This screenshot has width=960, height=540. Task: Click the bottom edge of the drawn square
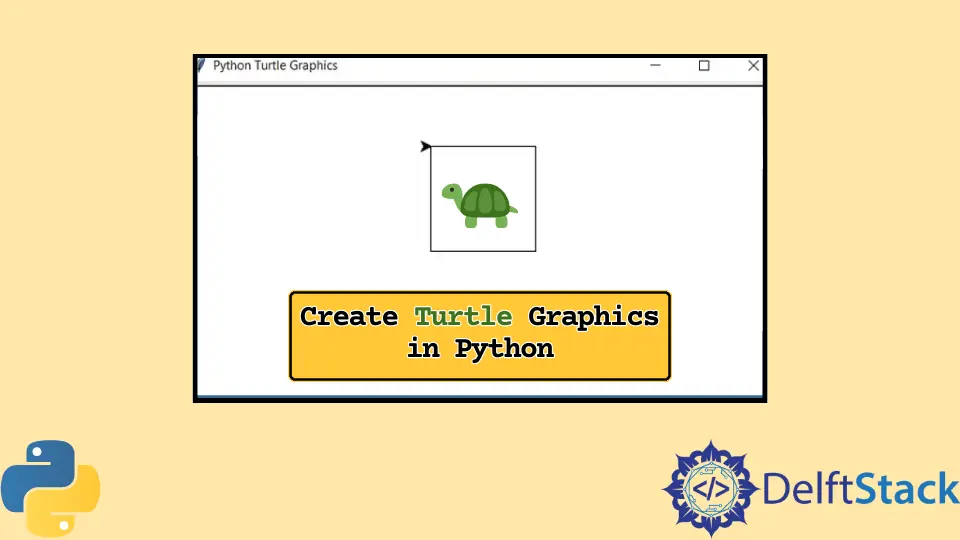coord(483,251)
